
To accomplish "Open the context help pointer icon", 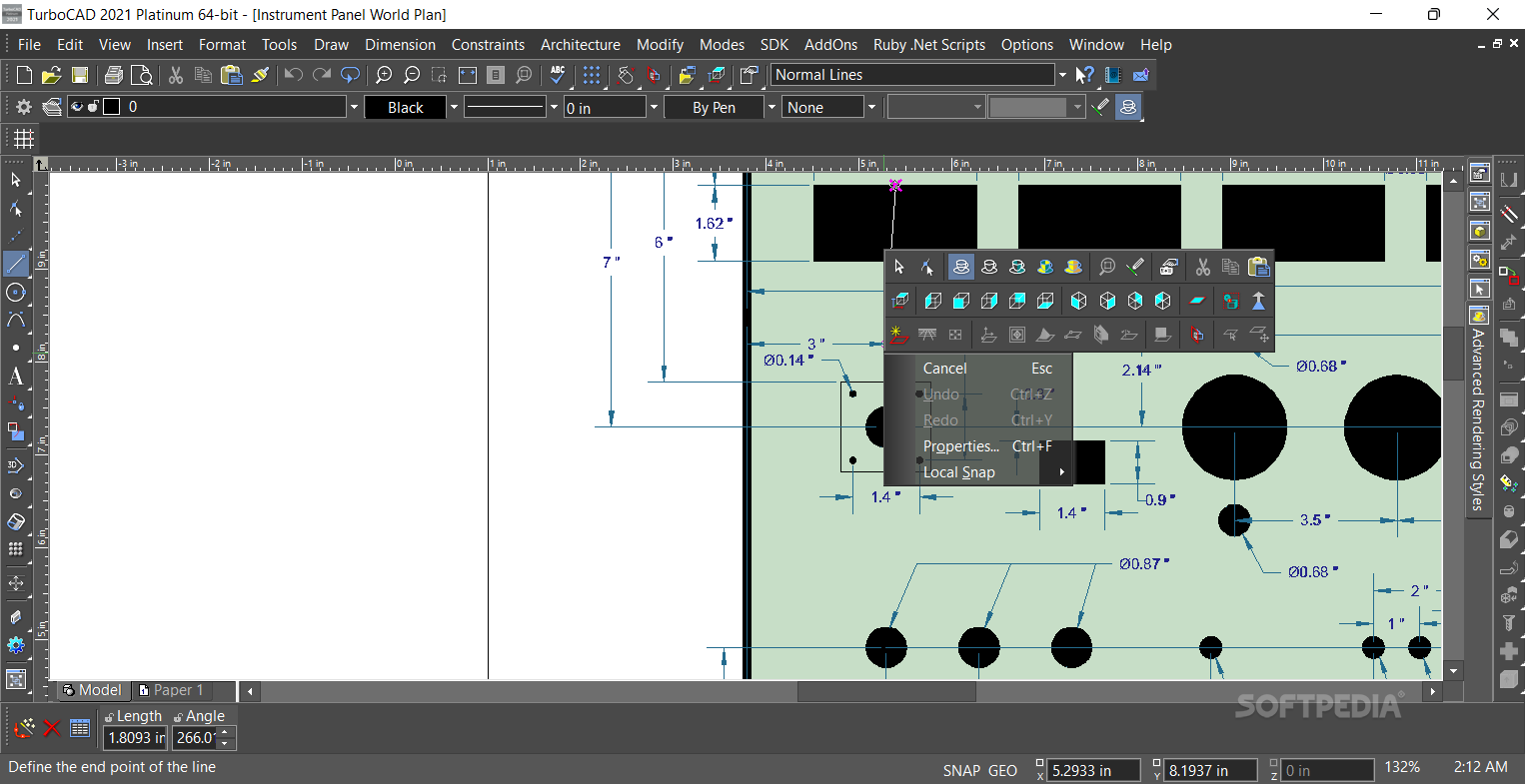I will pos(1085,75).
